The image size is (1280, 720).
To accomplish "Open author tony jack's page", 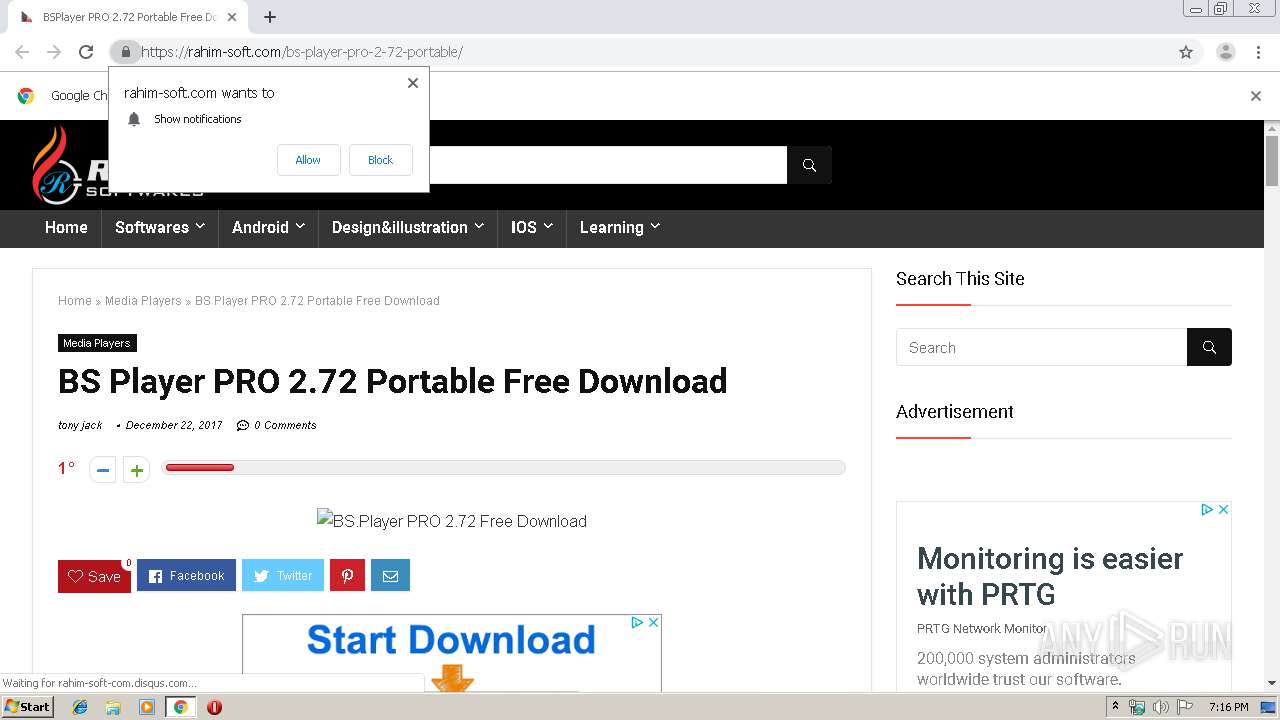I will [80, 425].
